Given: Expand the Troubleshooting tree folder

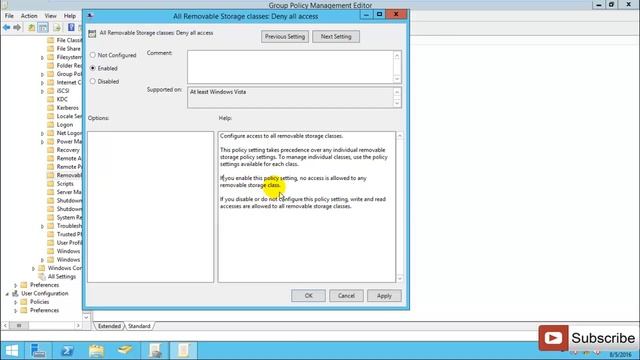Looking at the screenshot, I should click(x=42, y=226).
